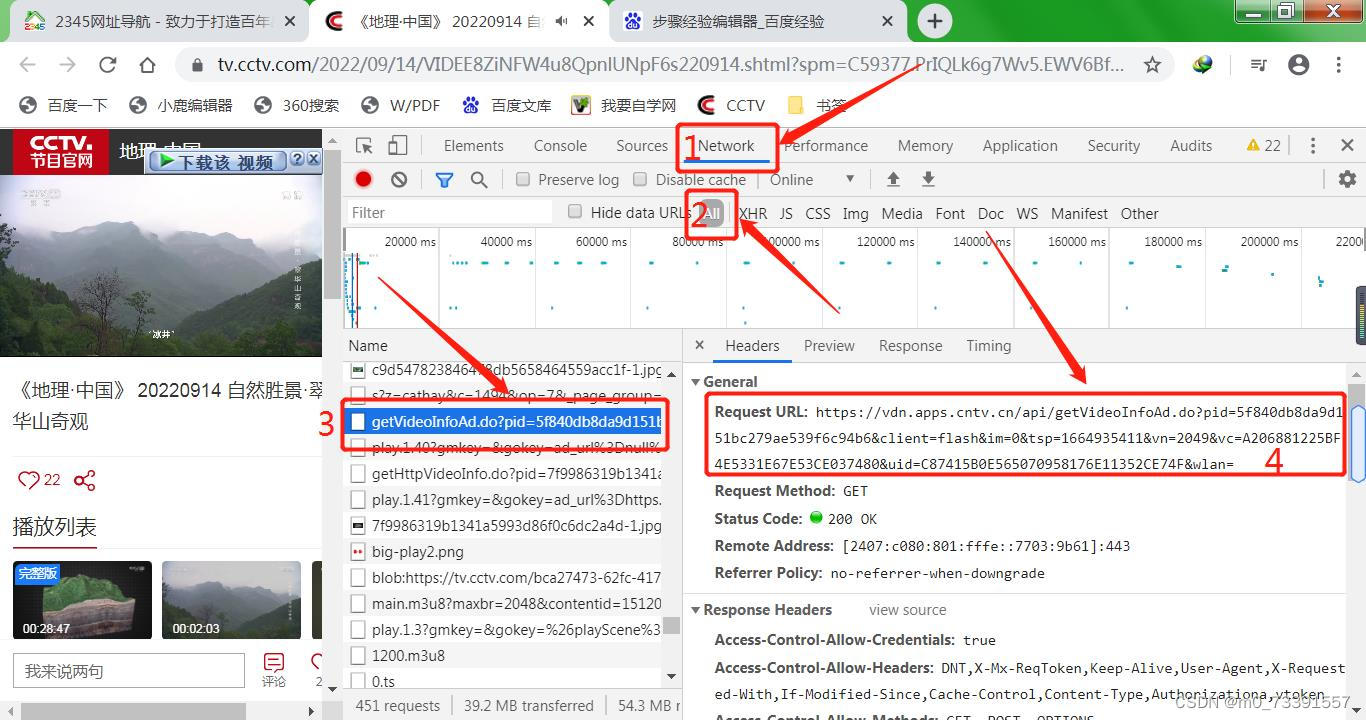Screen dimensions: 1366x720
Task: Open the Timing tab of request
Action: point(988,346)
